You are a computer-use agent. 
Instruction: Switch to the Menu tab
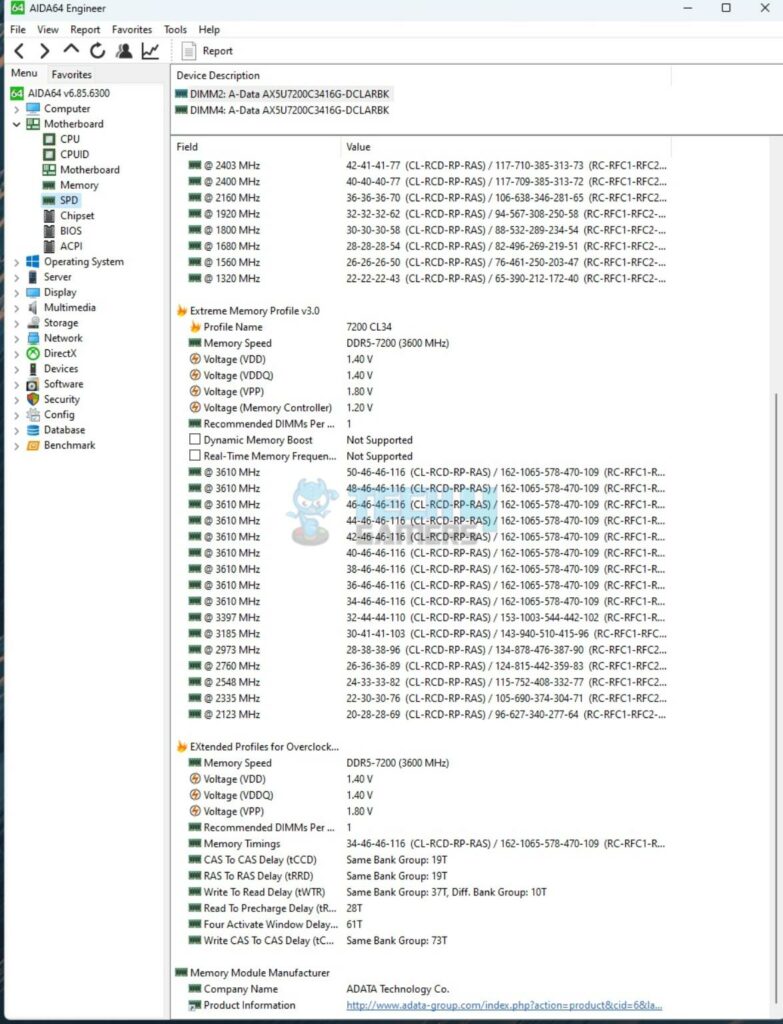click(24, 73)
